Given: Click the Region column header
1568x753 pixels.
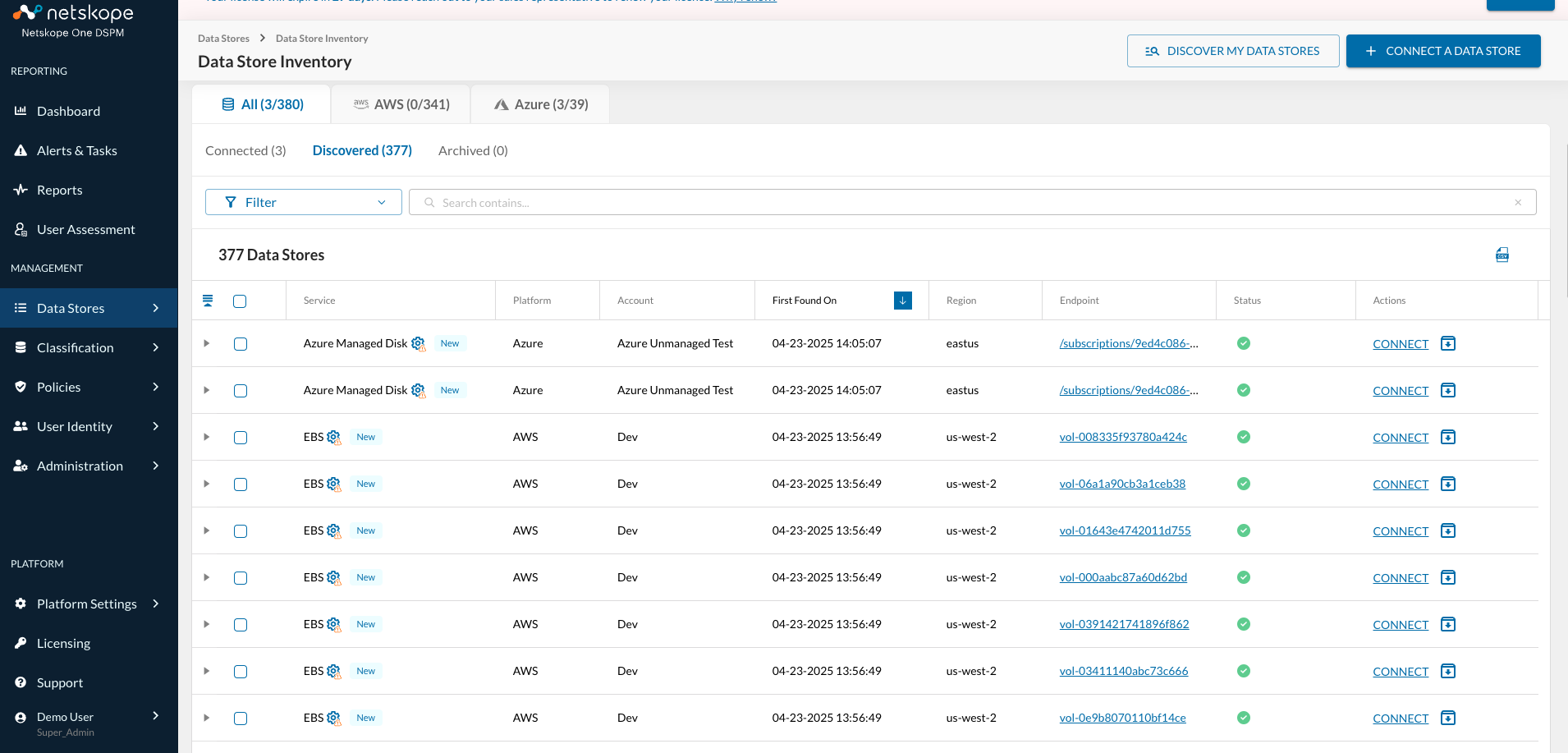Looking at the screenshot, I should click(961, 301).
